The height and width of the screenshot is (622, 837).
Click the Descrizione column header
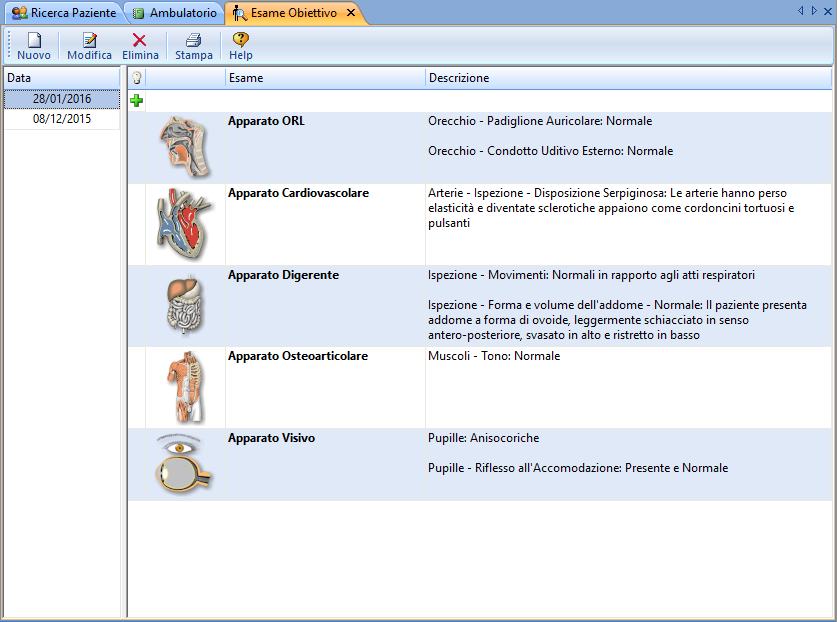pos(628,78)
